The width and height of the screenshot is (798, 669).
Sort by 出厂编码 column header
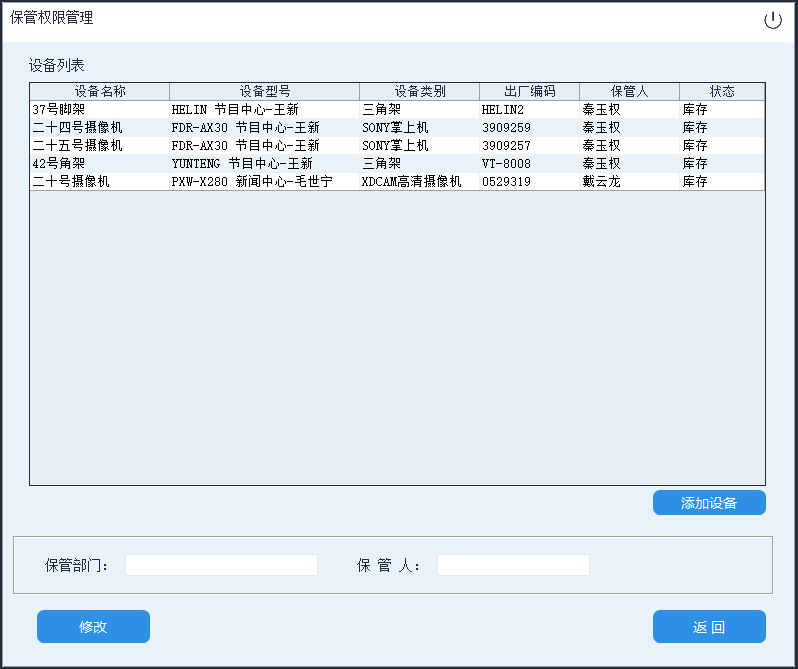[530, 91]
